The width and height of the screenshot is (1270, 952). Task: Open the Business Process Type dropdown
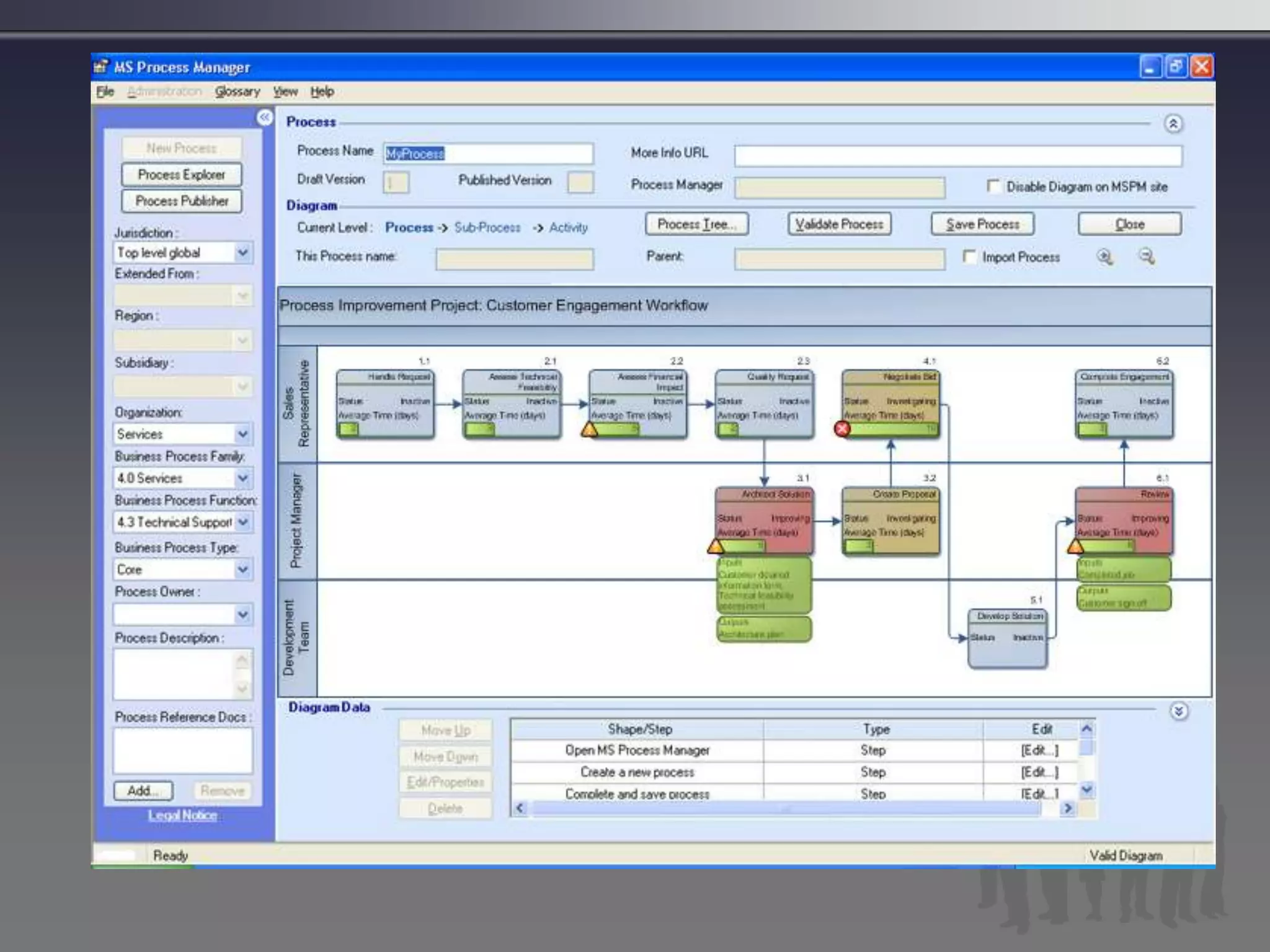click(243, 569)
